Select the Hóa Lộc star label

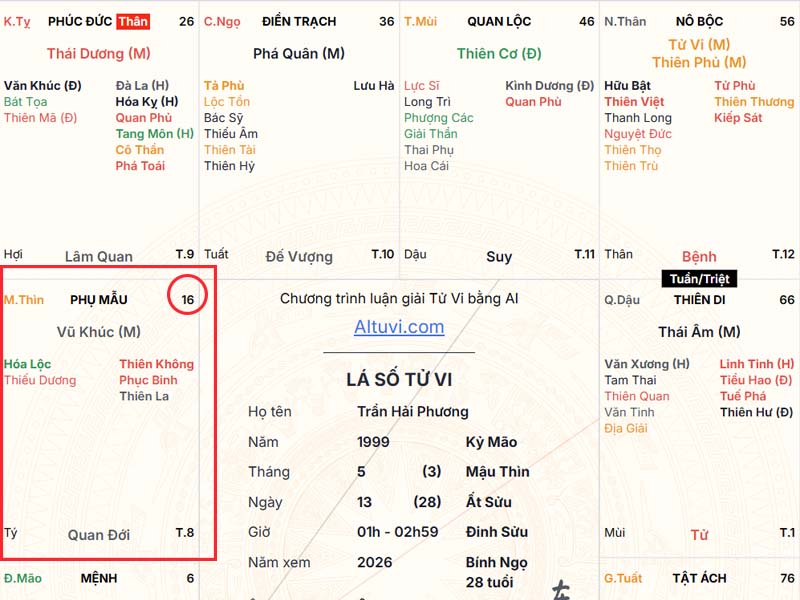[28, 364]
